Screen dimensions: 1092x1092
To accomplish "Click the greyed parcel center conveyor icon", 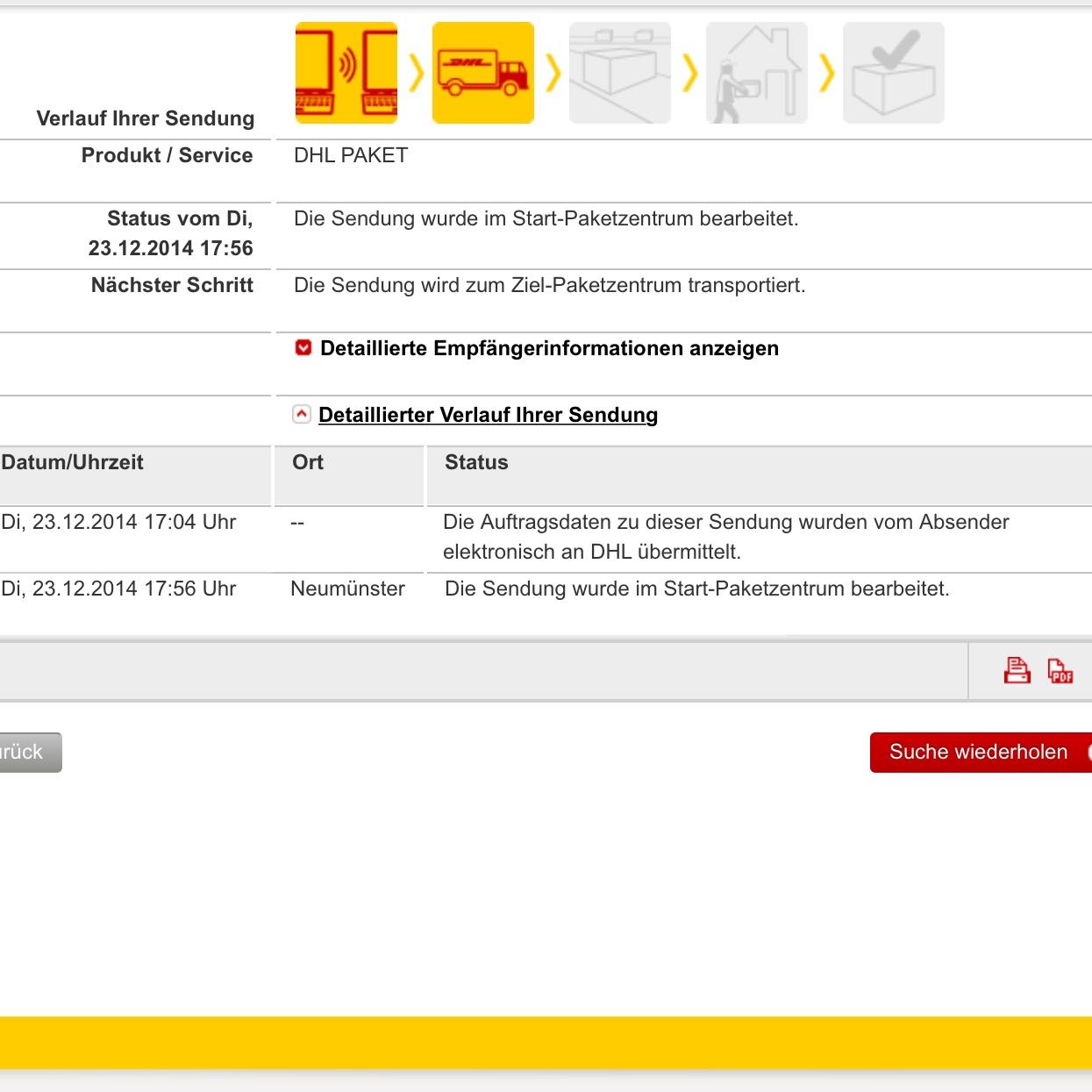I will pos(619,73).
